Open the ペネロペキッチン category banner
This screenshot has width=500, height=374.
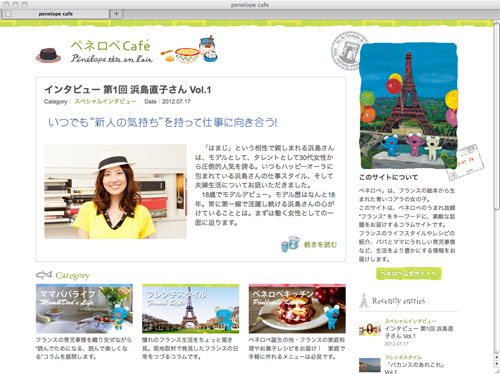(x=297, y=308)
